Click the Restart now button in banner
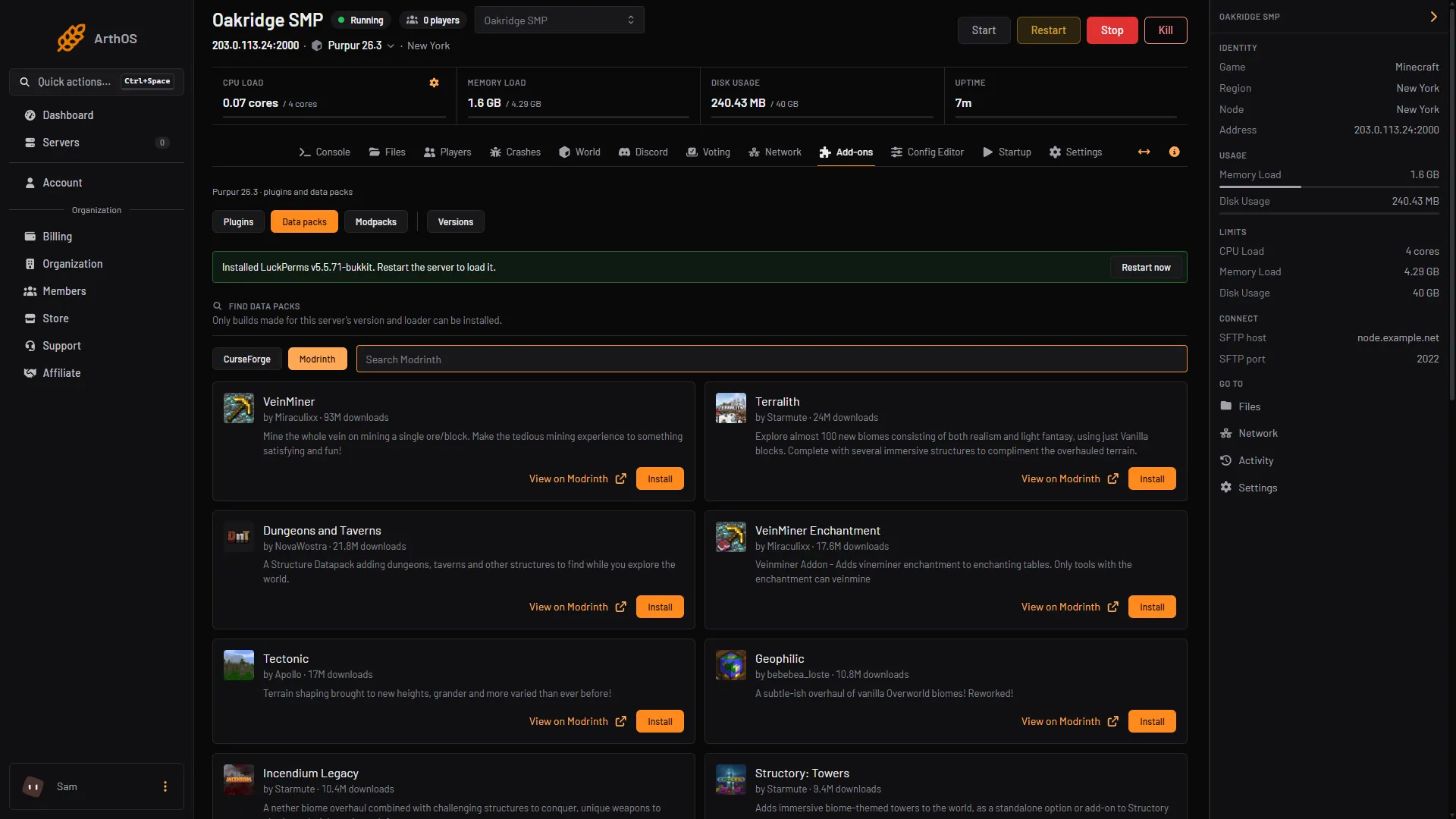1456x819 pixels. 1146,267
